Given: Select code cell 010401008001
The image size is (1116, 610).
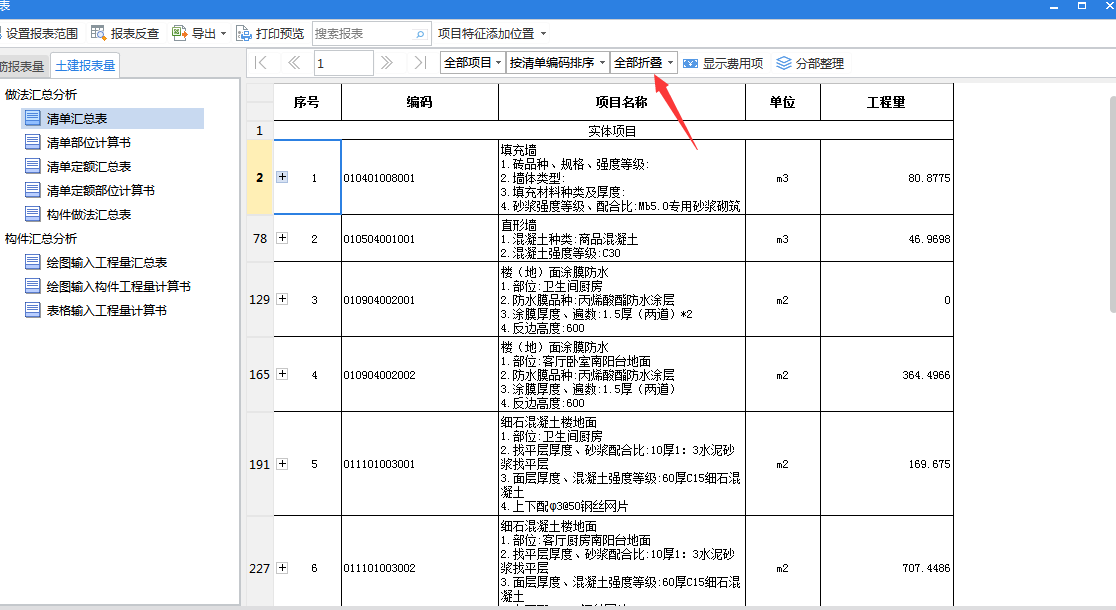Looking at the screenshot, I should (420, 177).
